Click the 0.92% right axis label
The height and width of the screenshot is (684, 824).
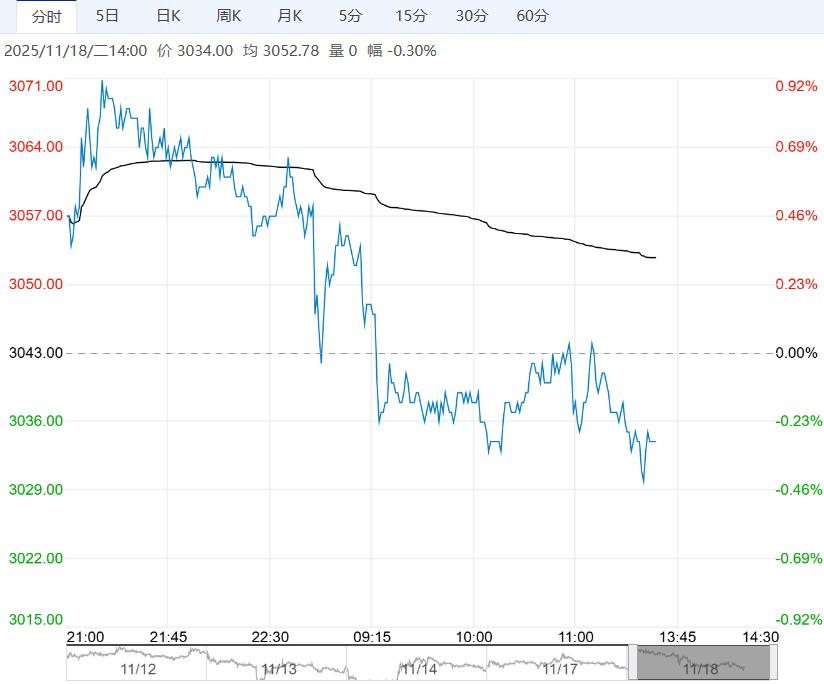point(796,87)
